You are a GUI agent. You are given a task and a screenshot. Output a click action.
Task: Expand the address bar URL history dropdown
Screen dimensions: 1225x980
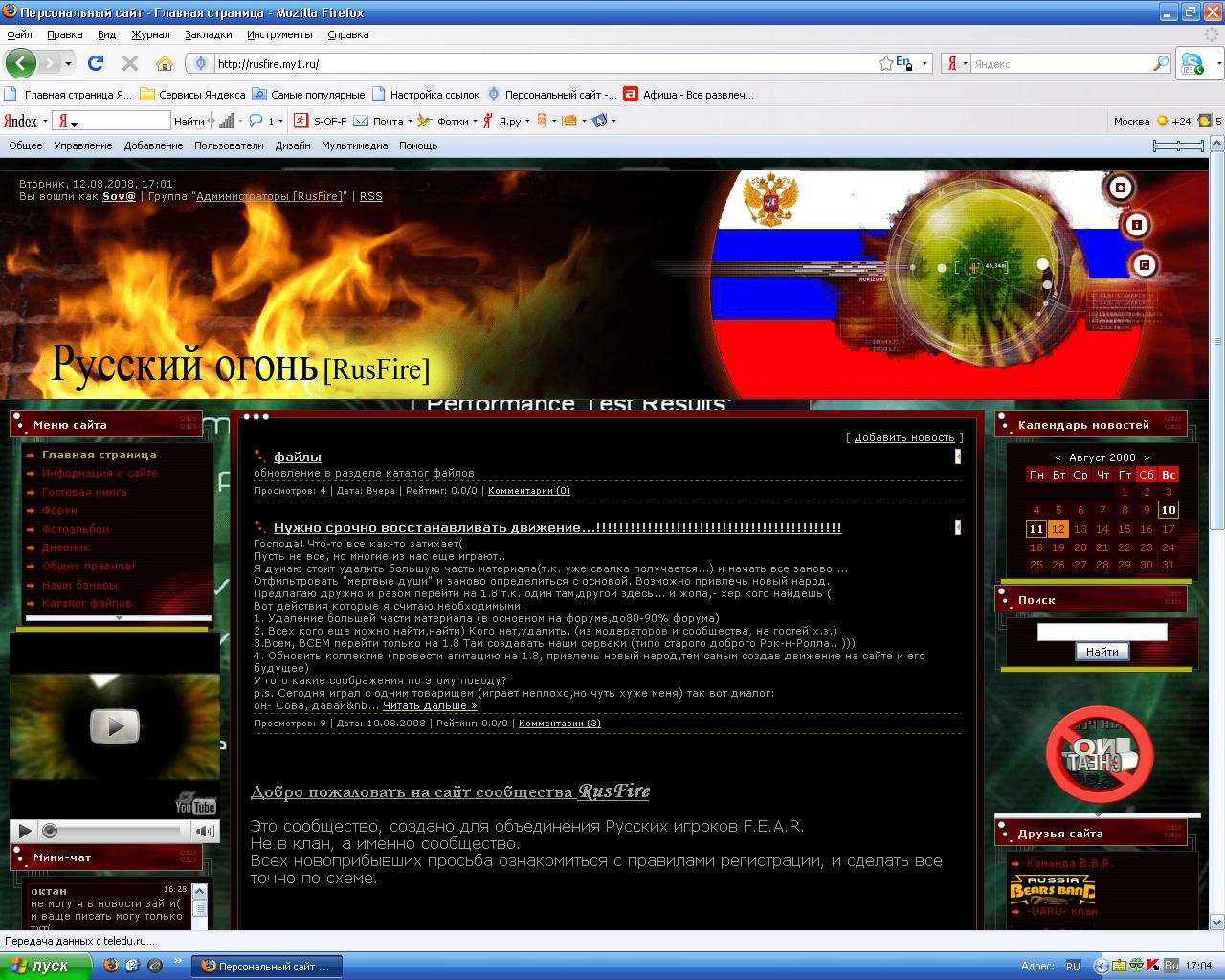pyautogui.click(x=924, y=64)
